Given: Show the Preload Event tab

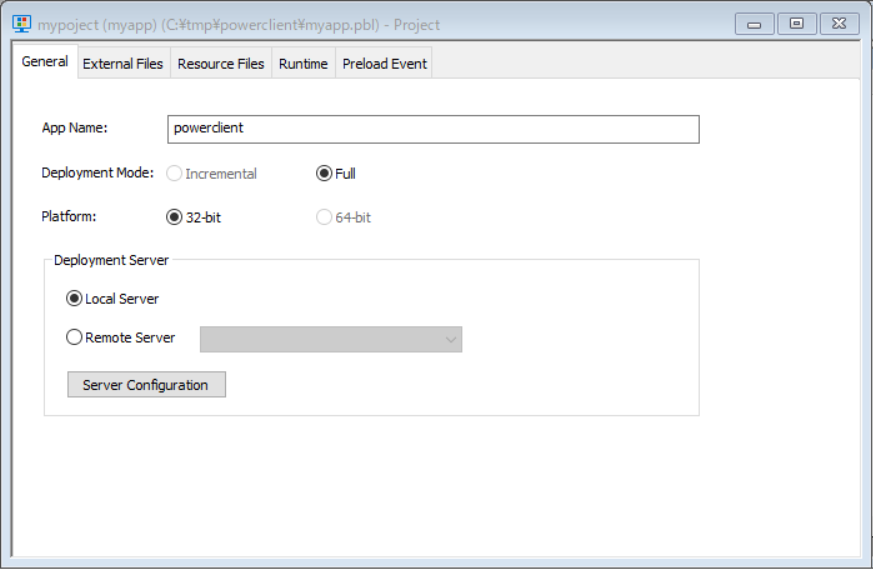Looking at the screenshot, I should click(x=384, y=64).
